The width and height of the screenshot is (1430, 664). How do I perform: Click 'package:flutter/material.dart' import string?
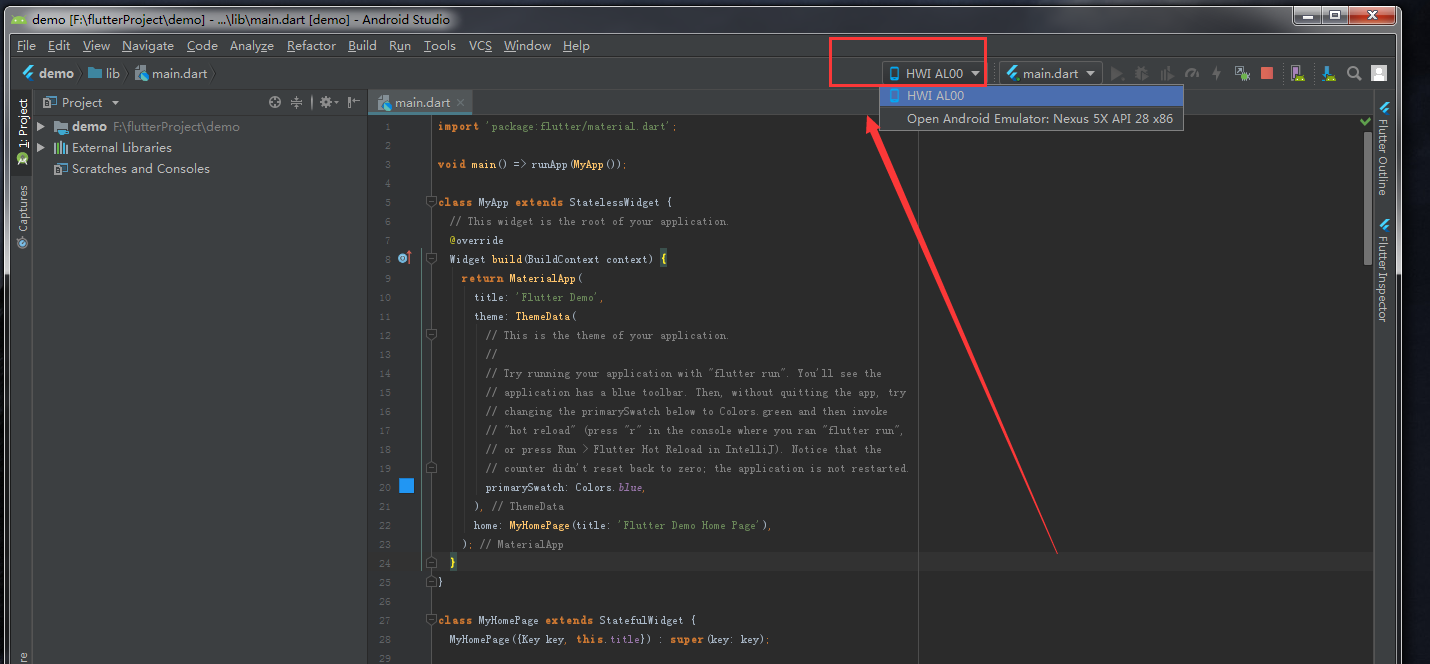578,126
